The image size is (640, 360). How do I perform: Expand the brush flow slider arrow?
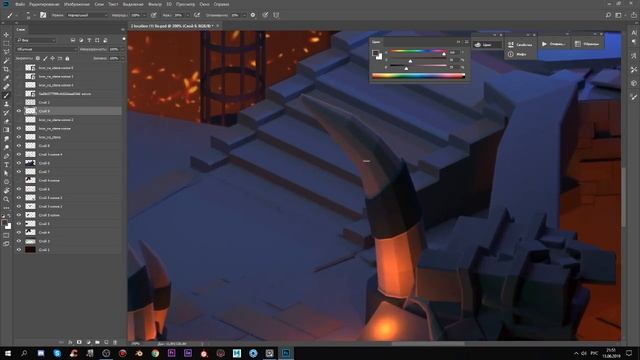tap(187, 15)
